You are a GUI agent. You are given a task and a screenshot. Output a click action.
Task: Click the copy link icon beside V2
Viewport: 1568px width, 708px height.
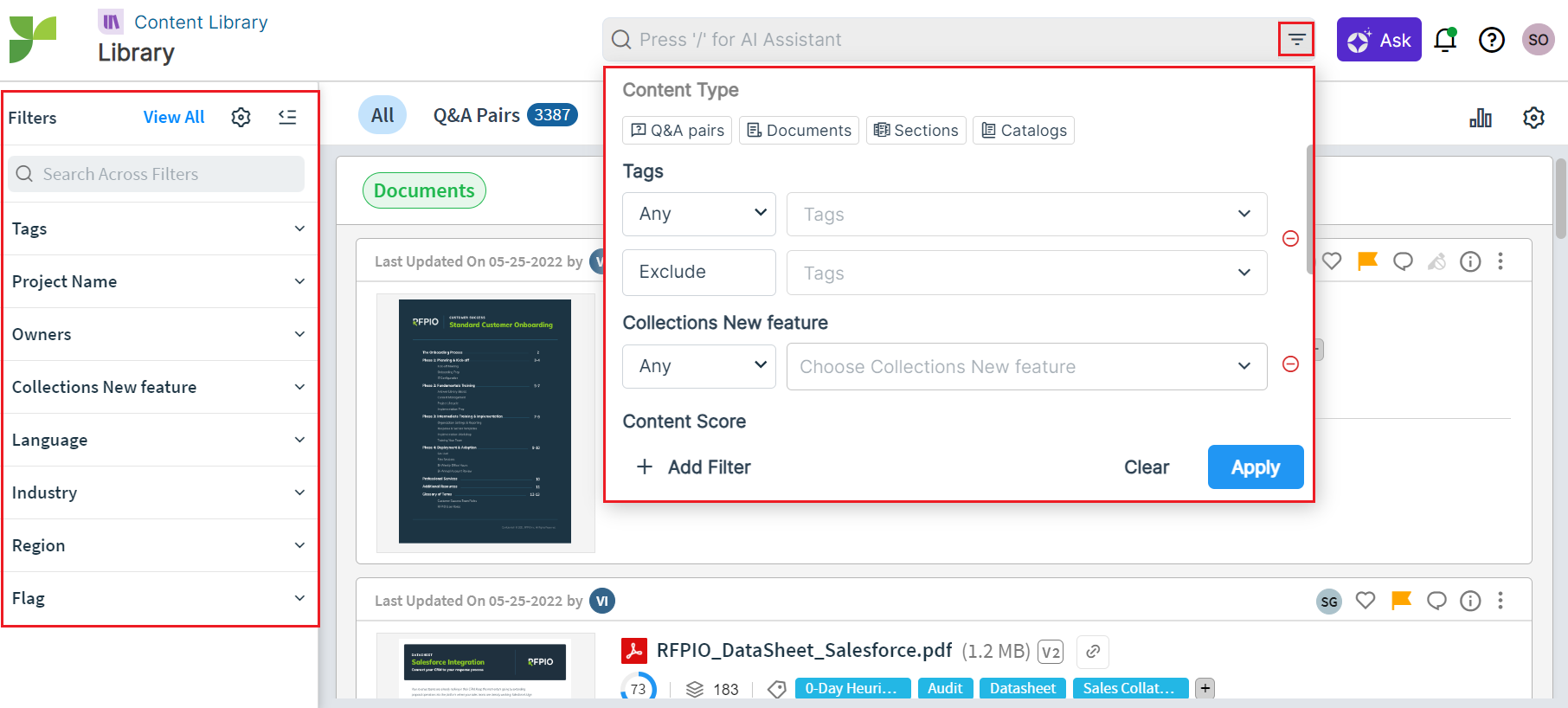pos(1093,652)
